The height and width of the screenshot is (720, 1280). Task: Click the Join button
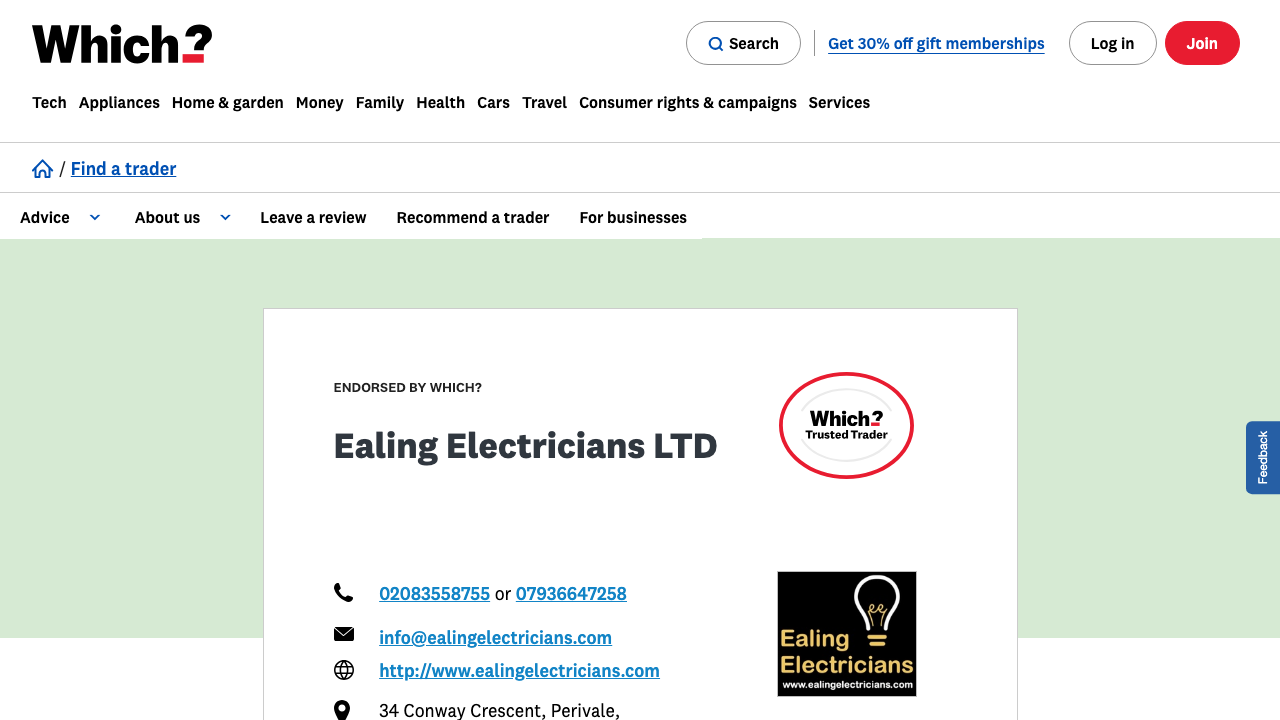pos(1202,43)
